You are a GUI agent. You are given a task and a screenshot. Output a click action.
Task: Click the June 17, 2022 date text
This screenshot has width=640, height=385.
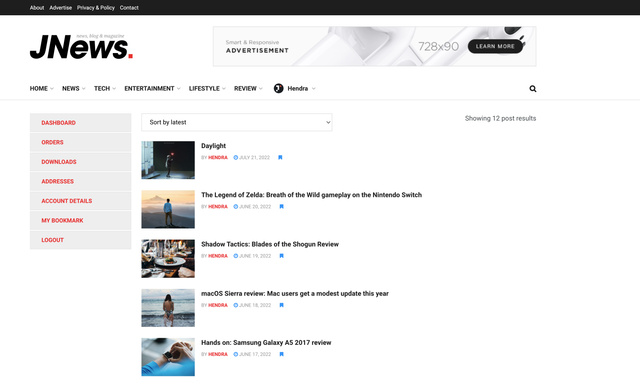[x=255, y=354]
